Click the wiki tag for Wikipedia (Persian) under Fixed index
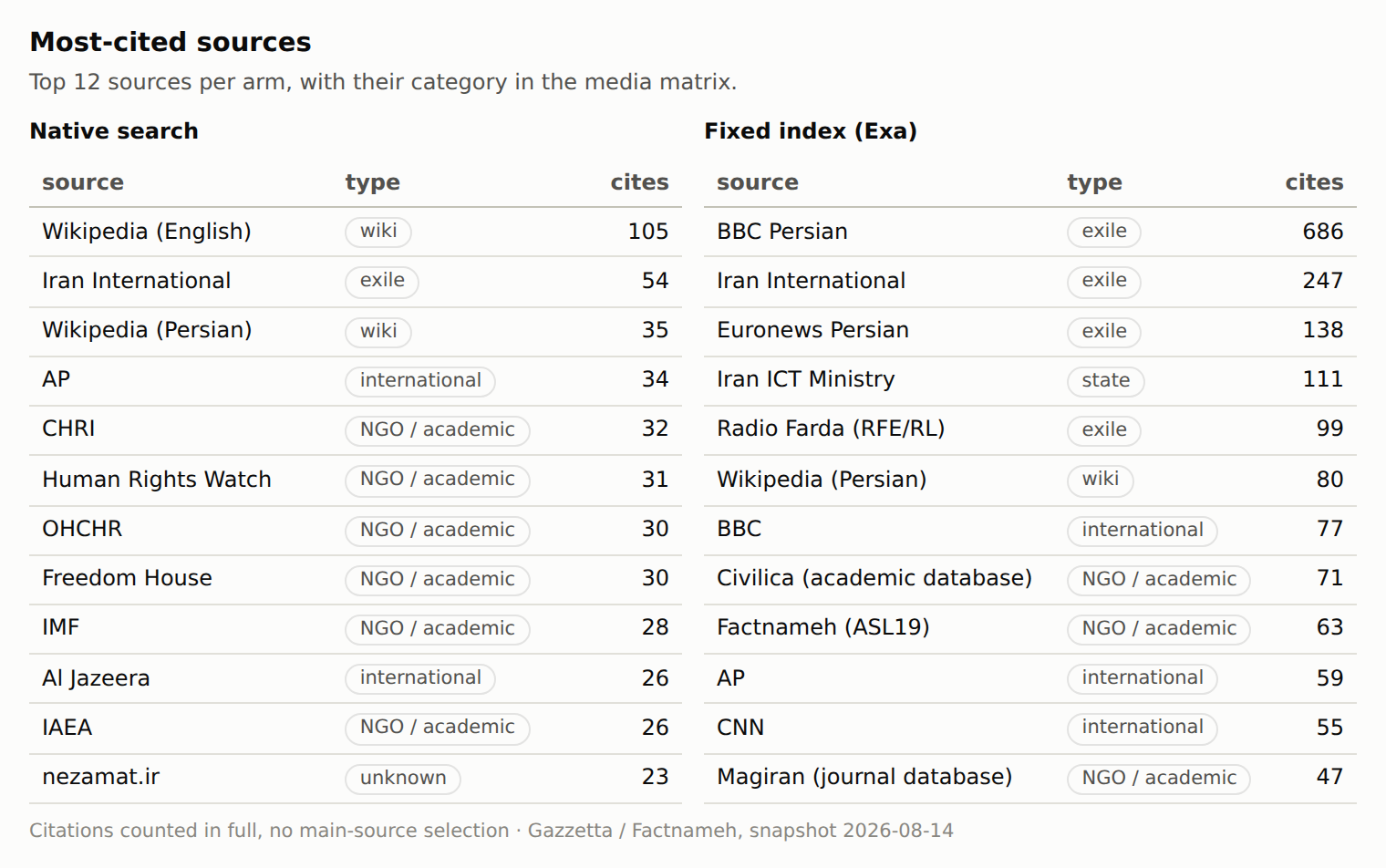 [1101, 480]
